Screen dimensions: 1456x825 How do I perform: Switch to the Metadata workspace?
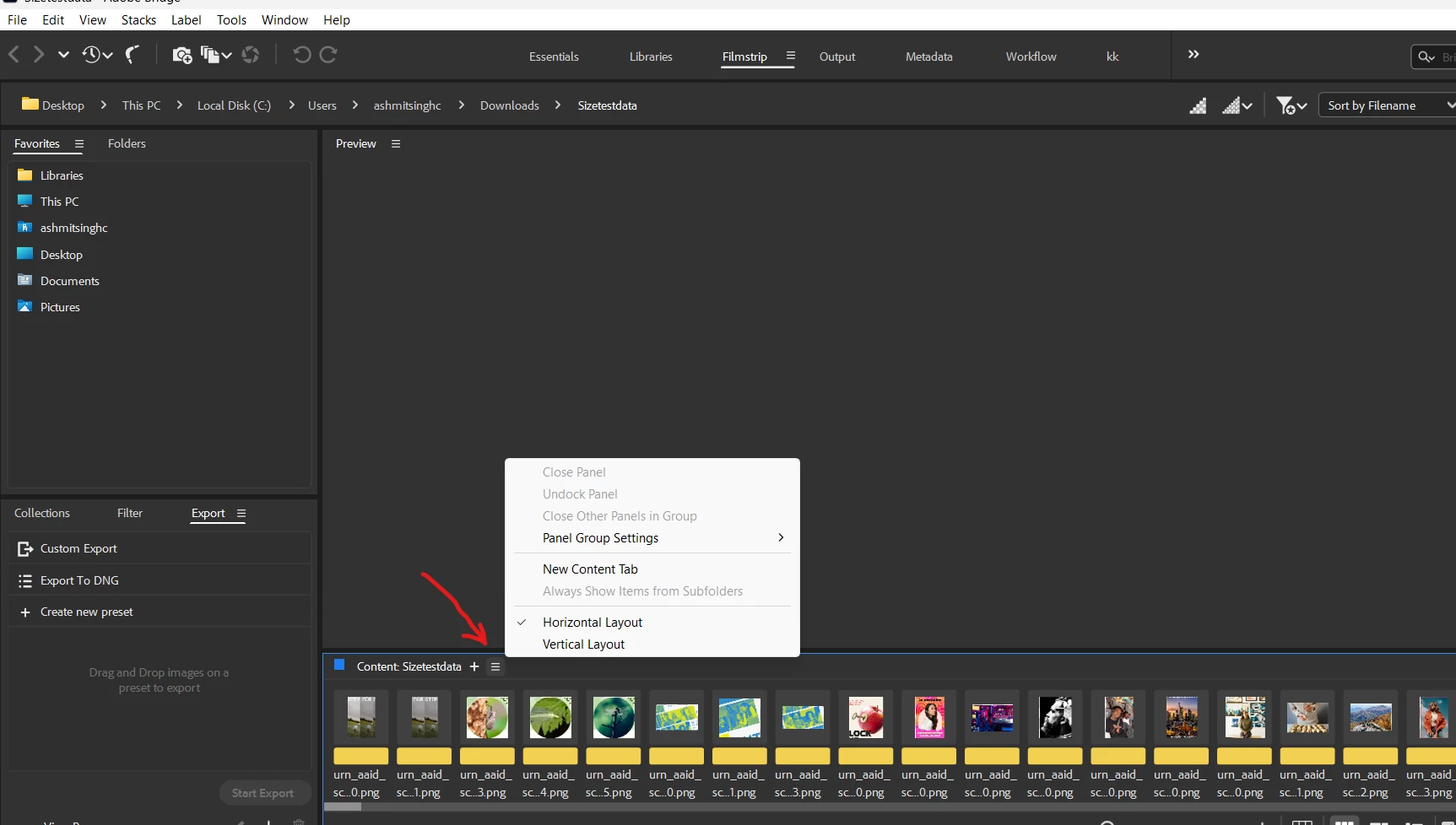929,57
